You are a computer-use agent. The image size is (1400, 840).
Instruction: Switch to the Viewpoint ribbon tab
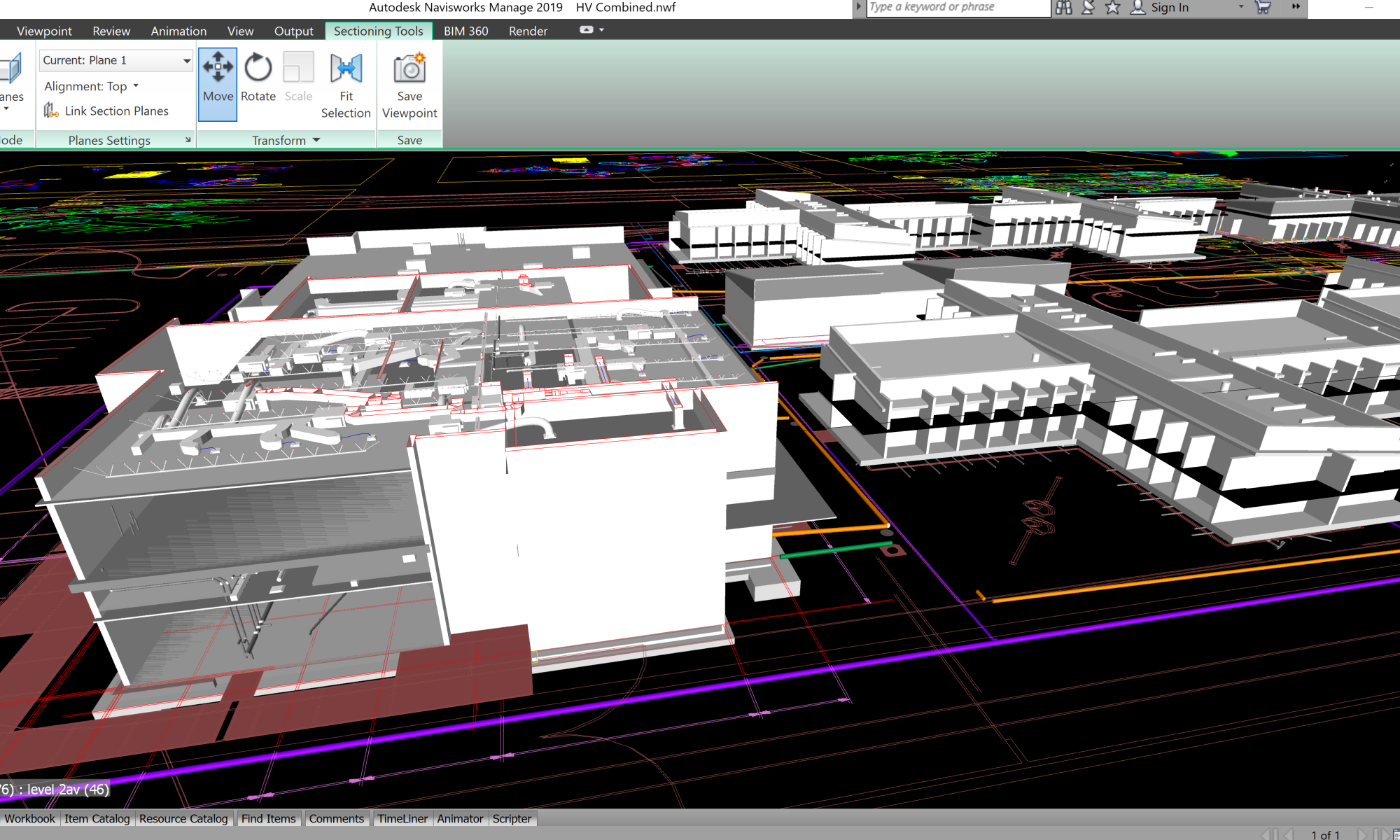[x=44, y=31]
